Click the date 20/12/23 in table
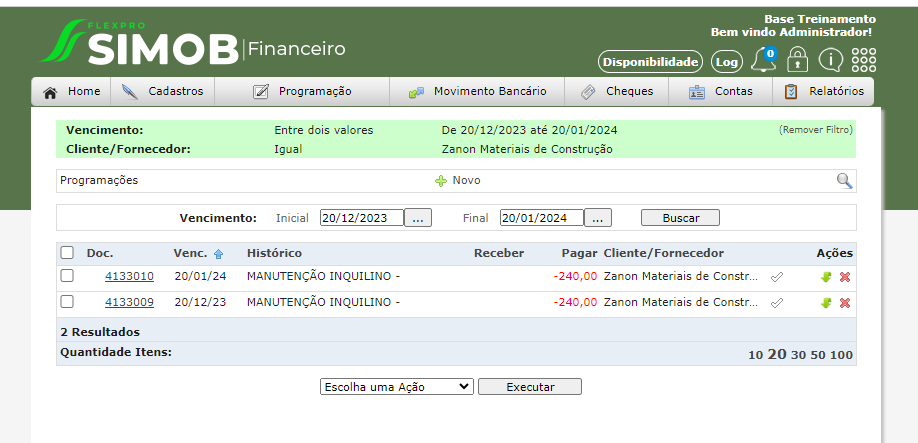This screenshot has height=443, width=918. [200, 303]
